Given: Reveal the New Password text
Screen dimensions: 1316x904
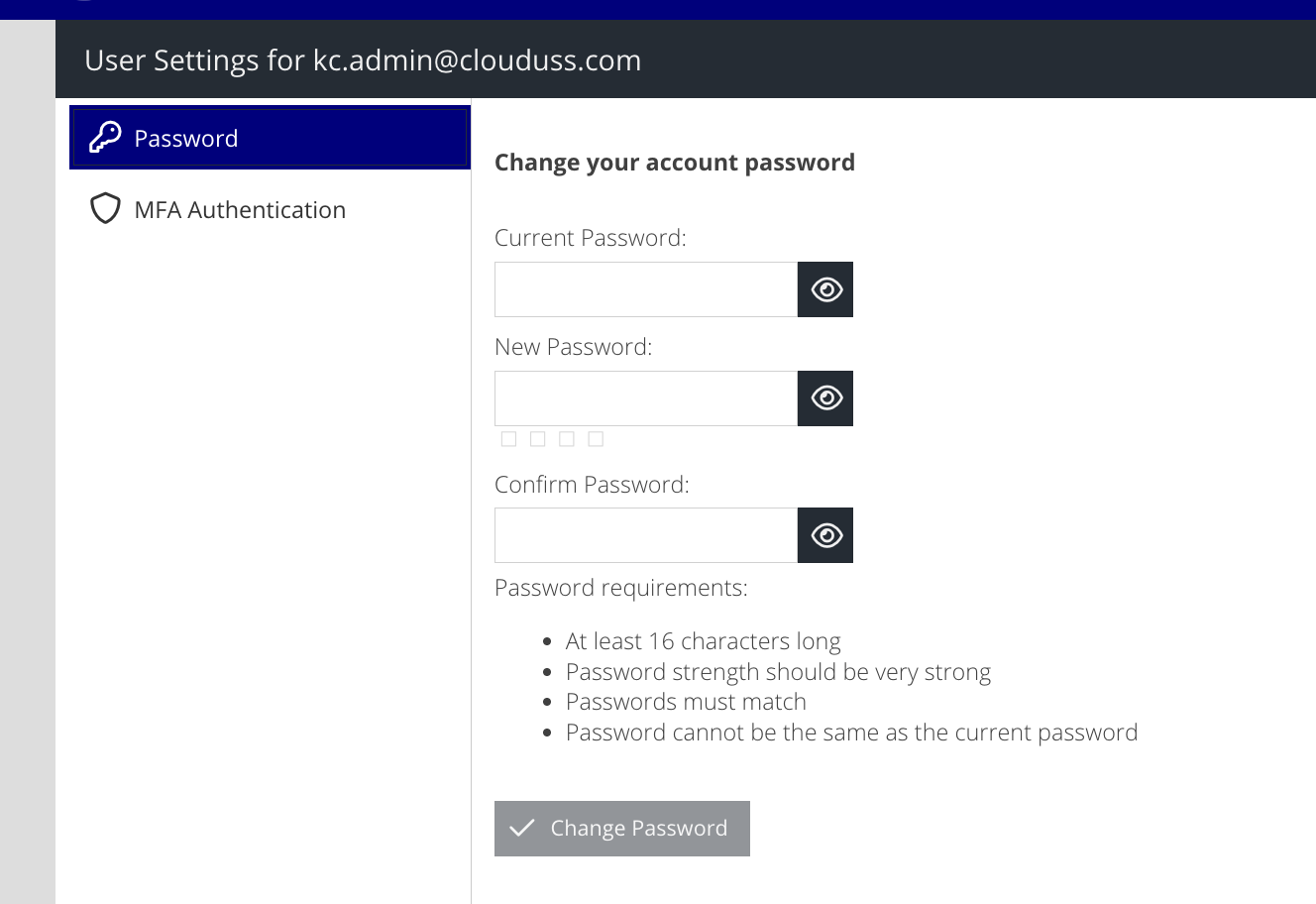Looking at the screenshot, I should tap(825, 398).
